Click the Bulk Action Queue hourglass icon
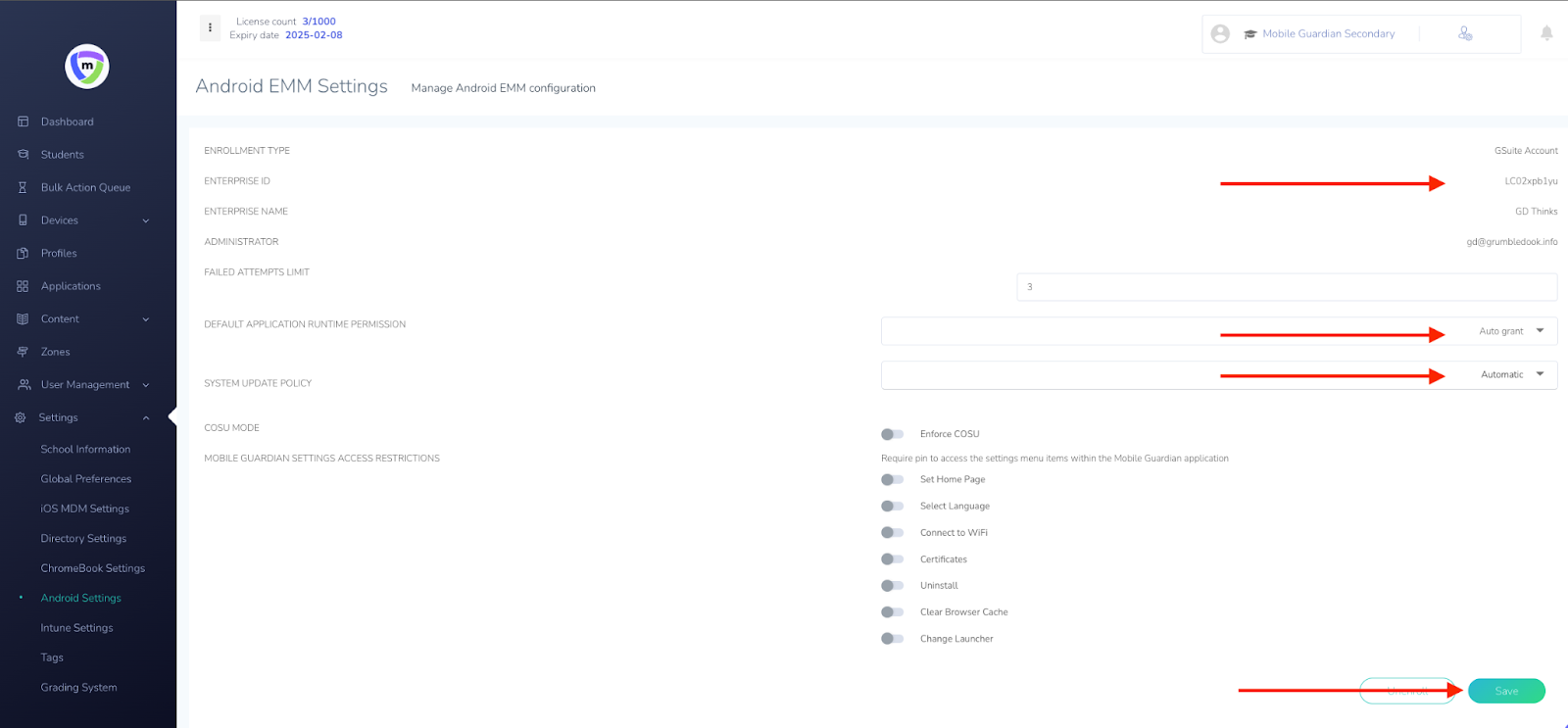The width and height of the screenshot is (1568, 728). point(23,187)
